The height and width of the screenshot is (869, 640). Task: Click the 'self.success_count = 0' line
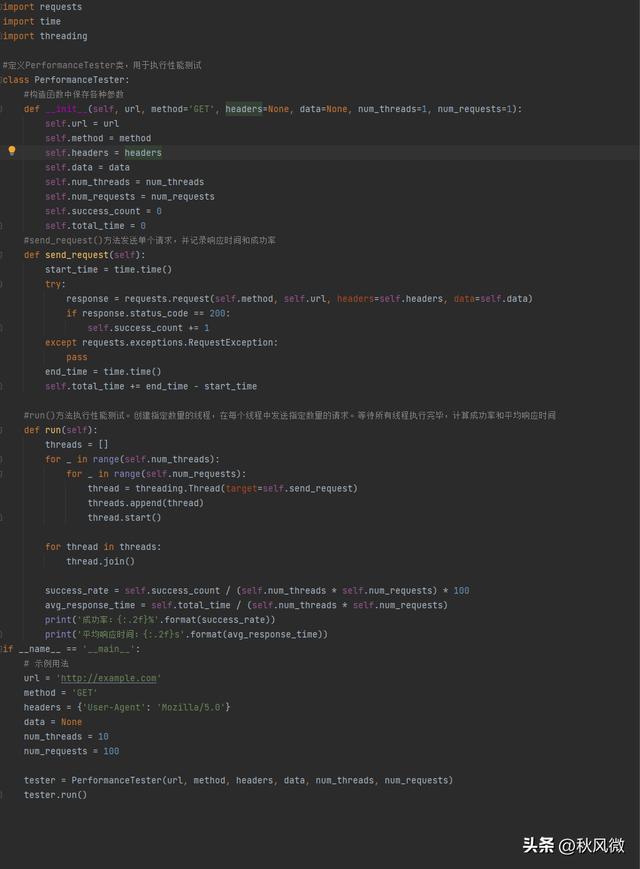104,211
